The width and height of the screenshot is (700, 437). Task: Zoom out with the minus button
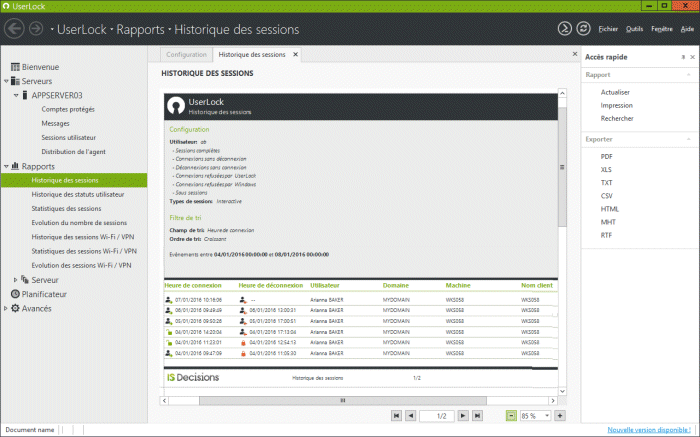click(x=511, y=416)
